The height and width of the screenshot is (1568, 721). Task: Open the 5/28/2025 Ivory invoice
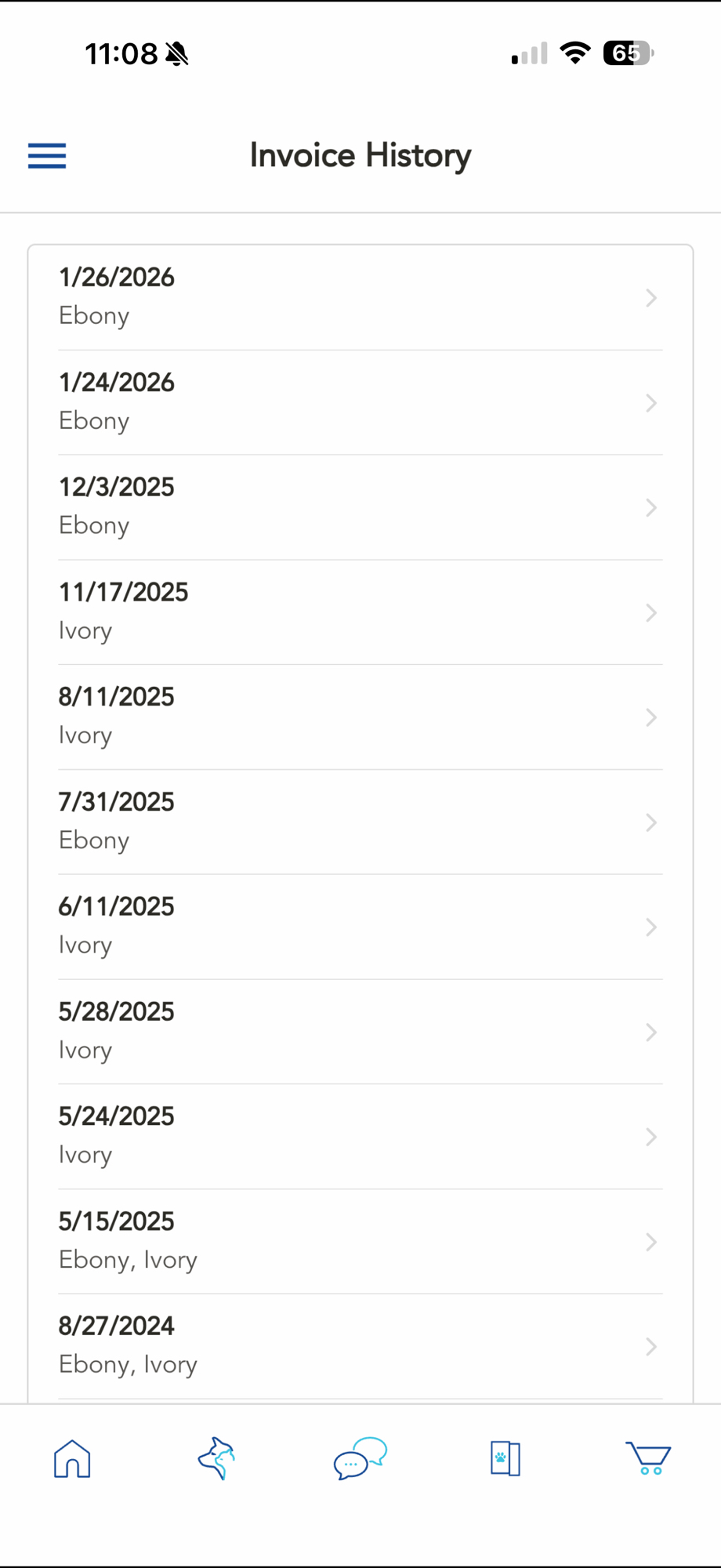tap(360, 1032)
